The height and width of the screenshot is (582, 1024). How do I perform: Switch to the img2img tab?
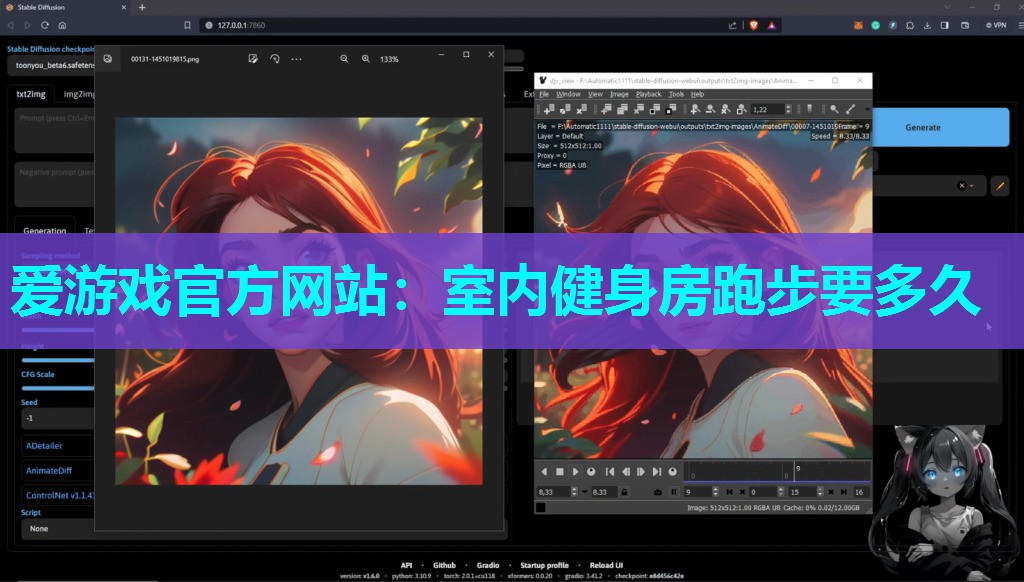tap(78, 94)
